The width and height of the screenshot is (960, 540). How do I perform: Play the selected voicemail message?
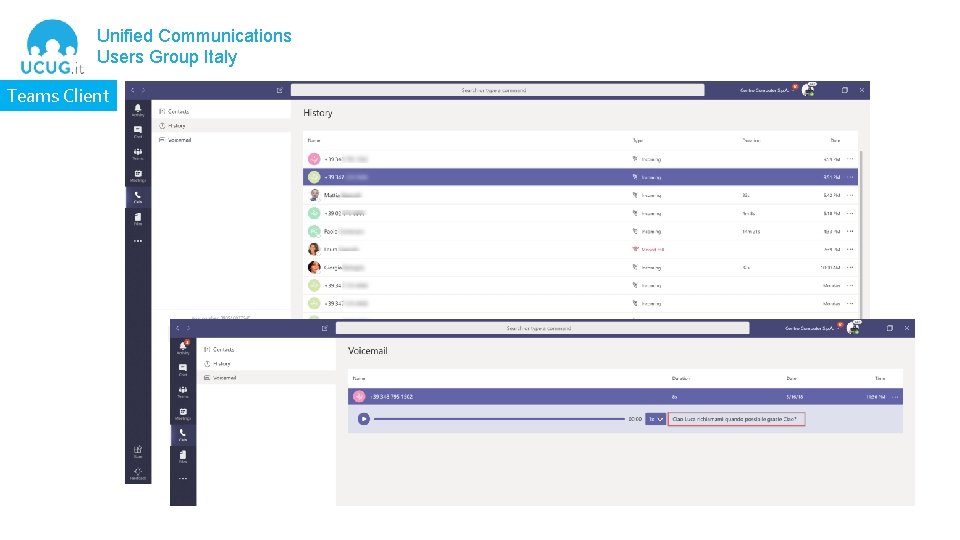pos(364,419)
